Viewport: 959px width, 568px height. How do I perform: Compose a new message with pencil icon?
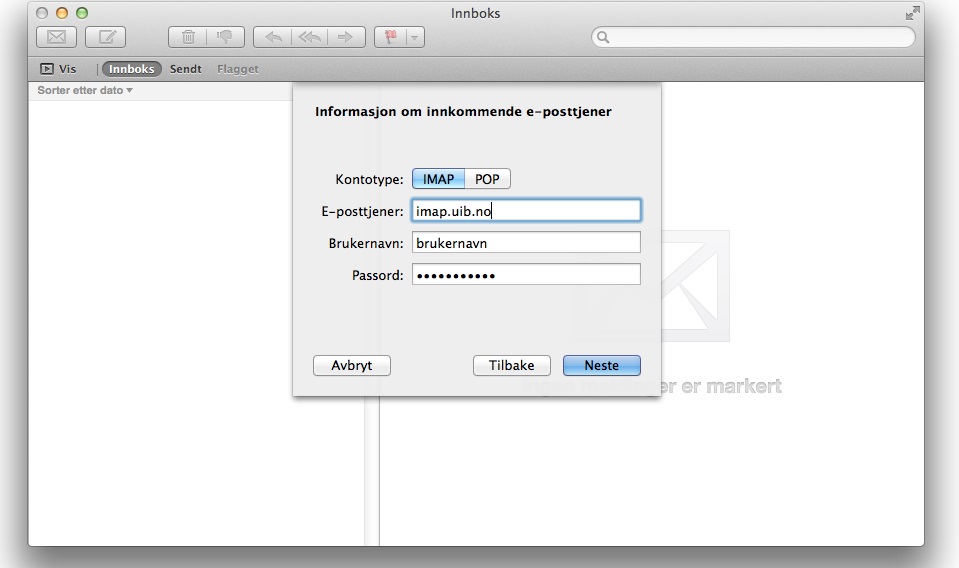click(105, 37)
